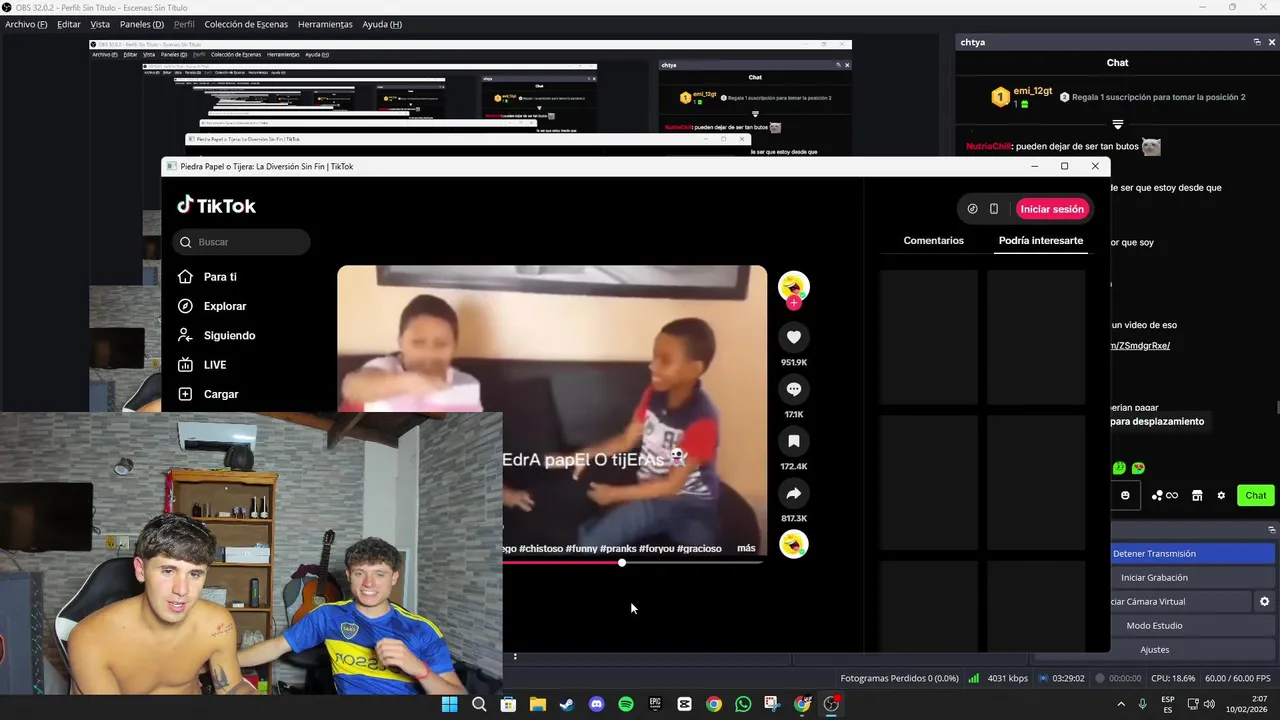Click the #funny hashtag
Viewport: 1280px width, 720px height.
click(581, 548)
